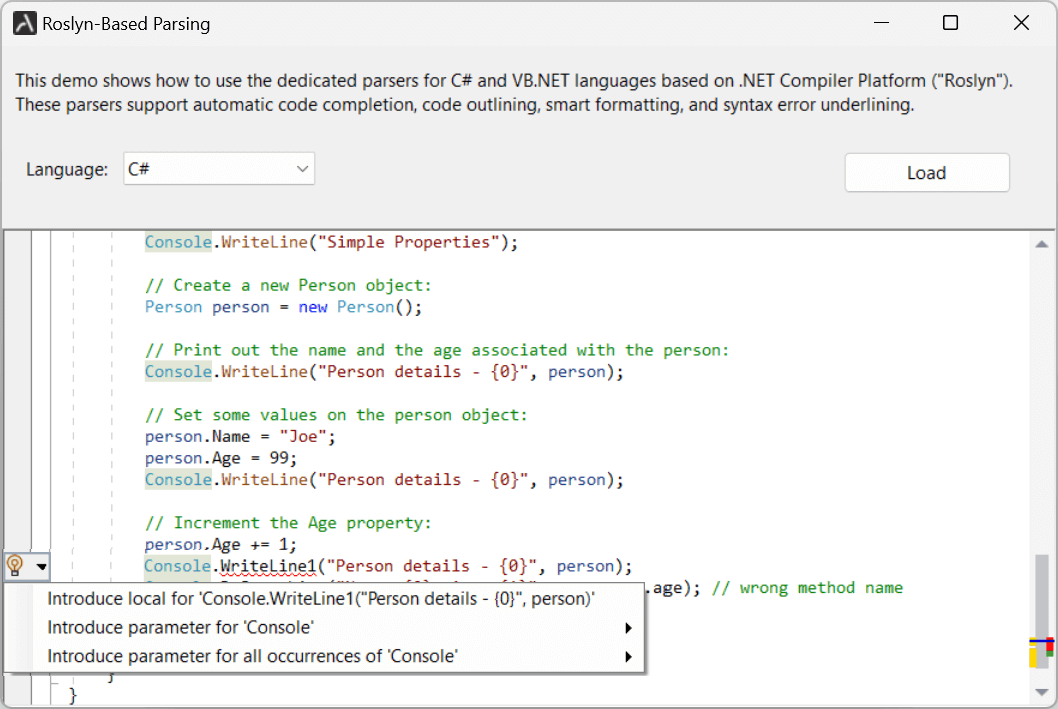
Task: Expand 'Introduce parameter for all occurrences of Console' submenu
Action: (628, 657)
